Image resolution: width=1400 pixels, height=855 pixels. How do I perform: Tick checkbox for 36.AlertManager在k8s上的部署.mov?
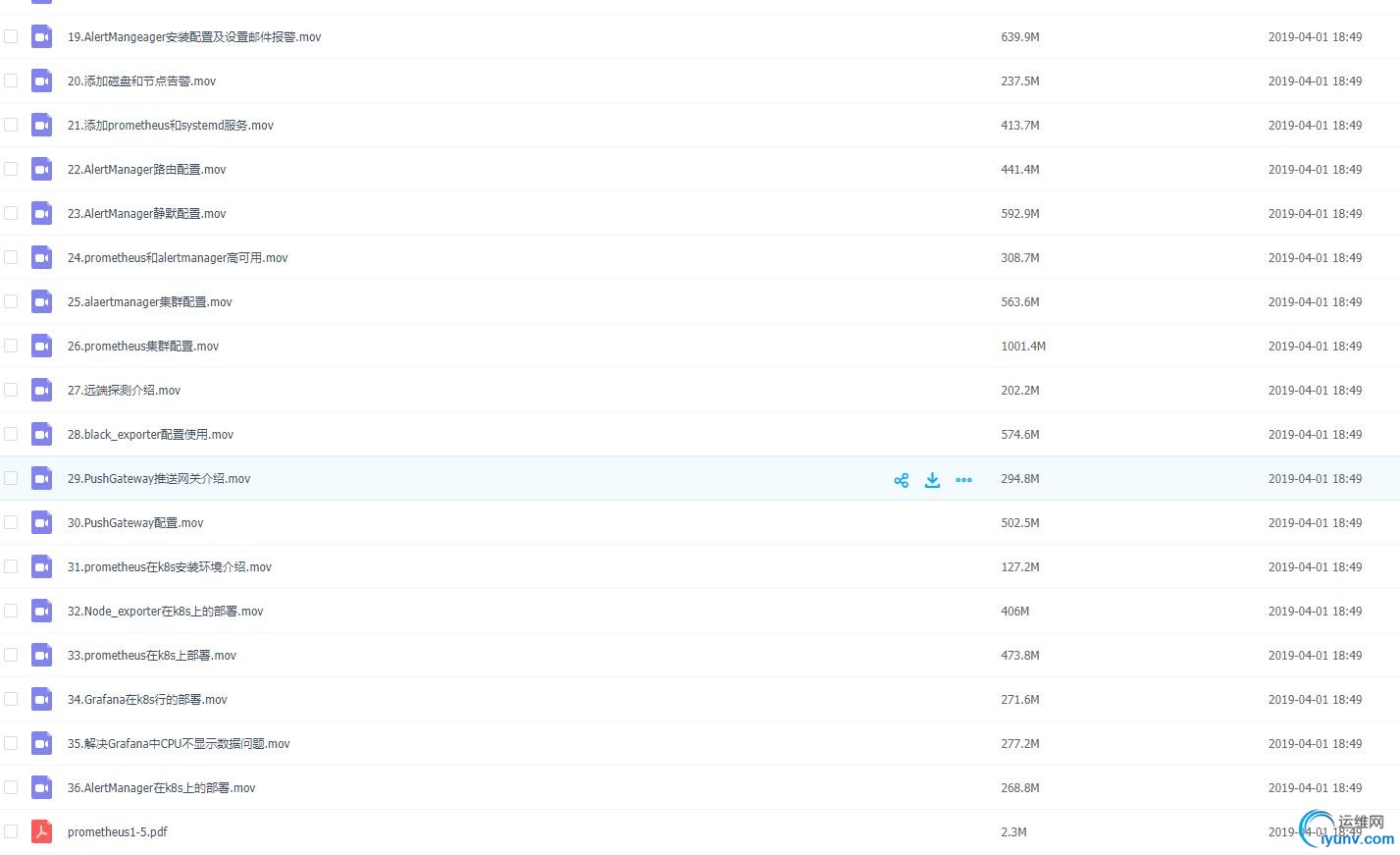(11, 787)
